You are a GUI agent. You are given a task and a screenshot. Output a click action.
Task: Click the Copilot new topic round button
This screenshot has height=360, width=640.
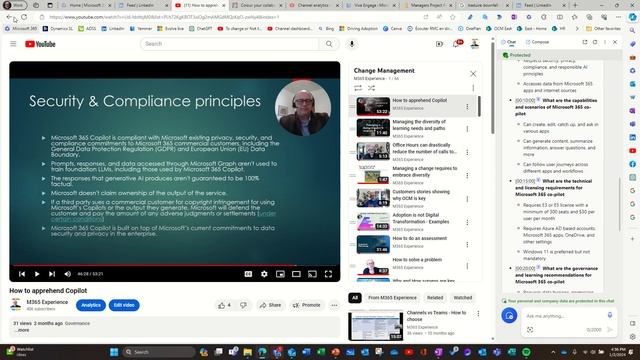[x=509, y=316]
